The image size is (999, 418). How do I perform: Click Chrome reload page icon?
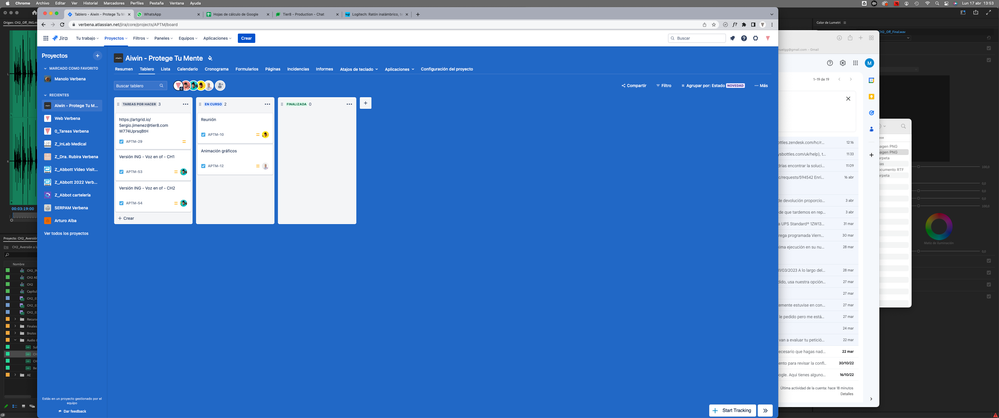62,24
